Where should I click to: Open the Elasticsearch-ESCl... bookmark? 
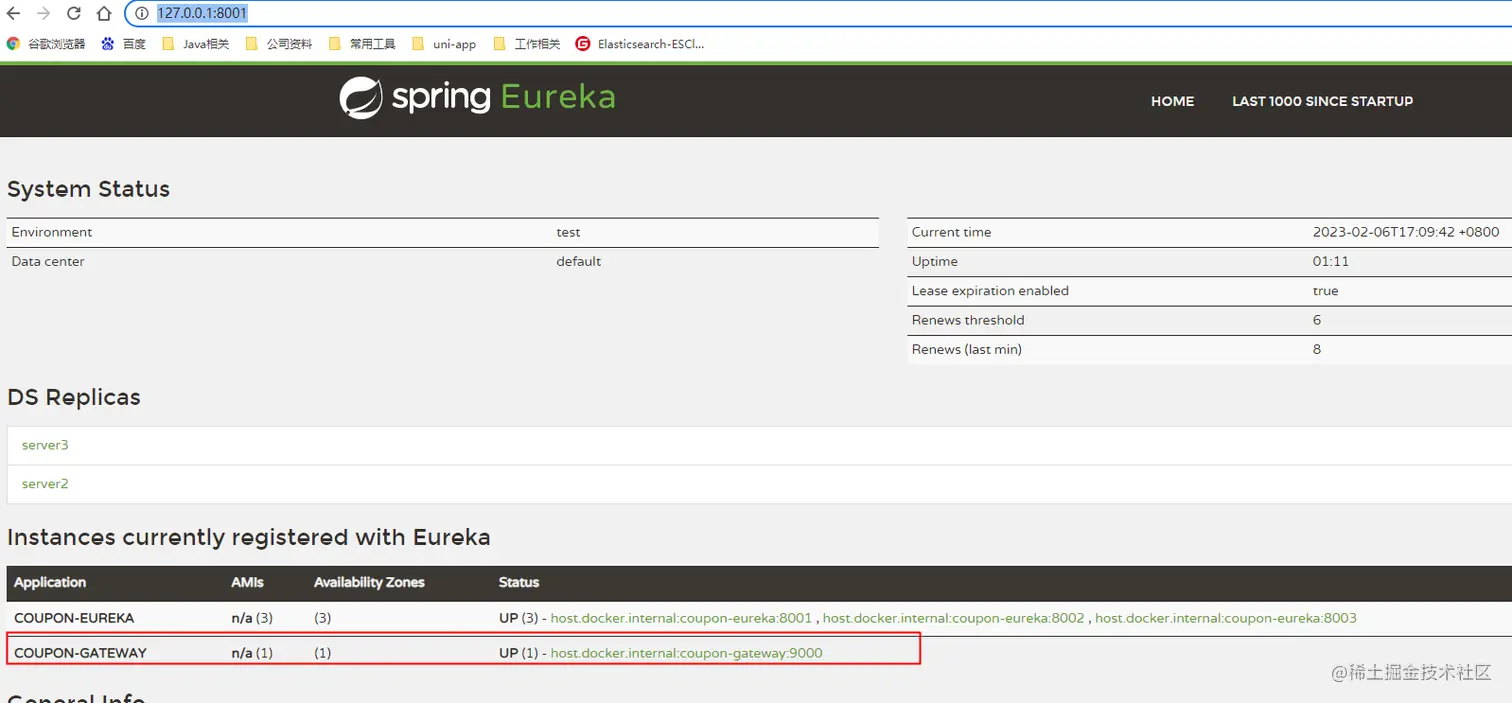tap(640, 44)
